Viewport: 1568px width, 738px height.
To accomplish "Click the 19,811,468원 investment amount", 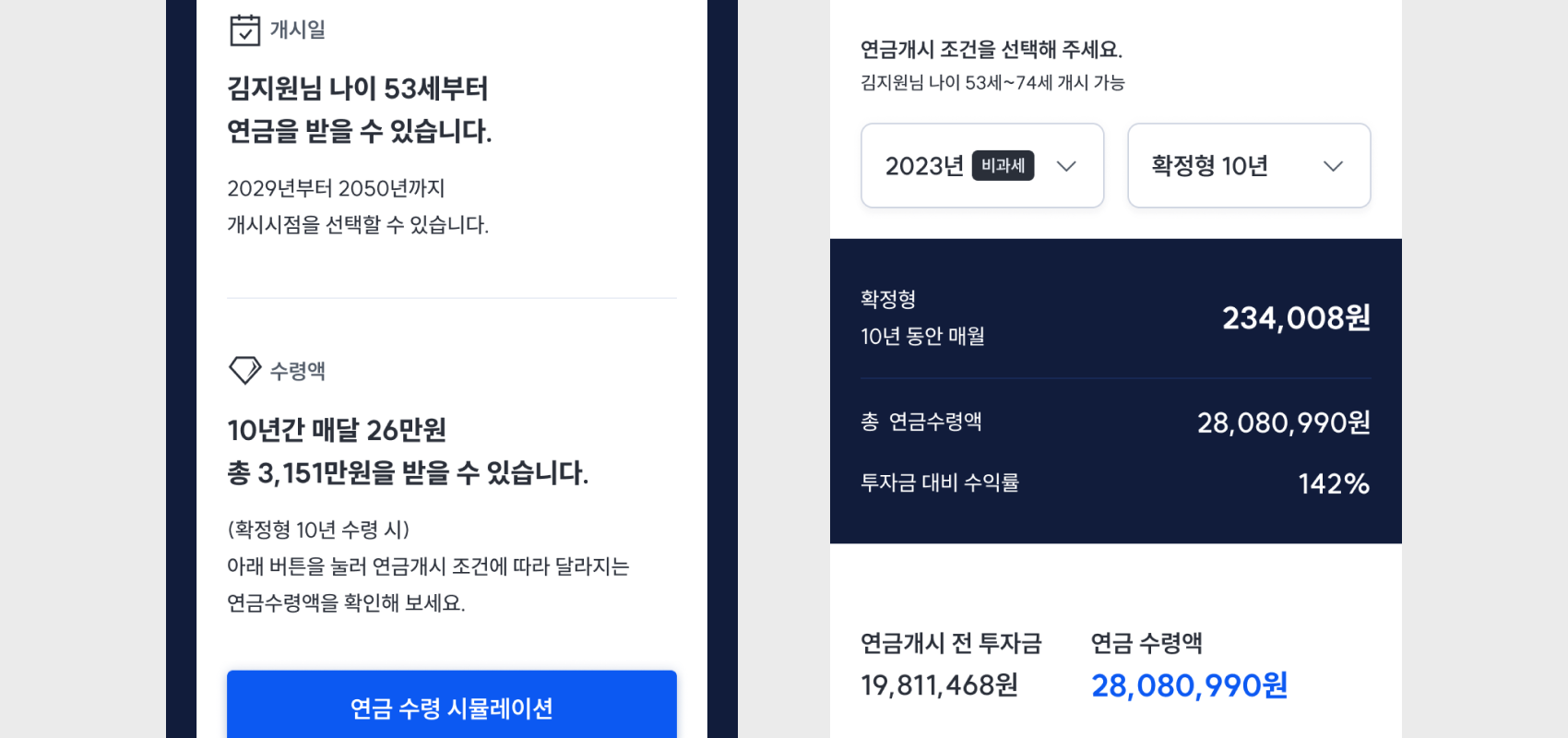I will 940,685.
